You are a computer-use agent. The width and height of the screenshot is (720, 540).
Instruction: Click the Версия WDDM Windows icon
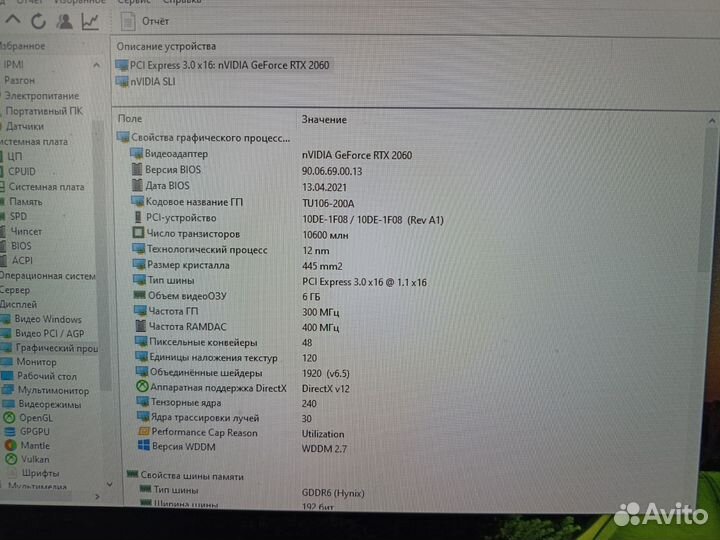click(144, 445)
